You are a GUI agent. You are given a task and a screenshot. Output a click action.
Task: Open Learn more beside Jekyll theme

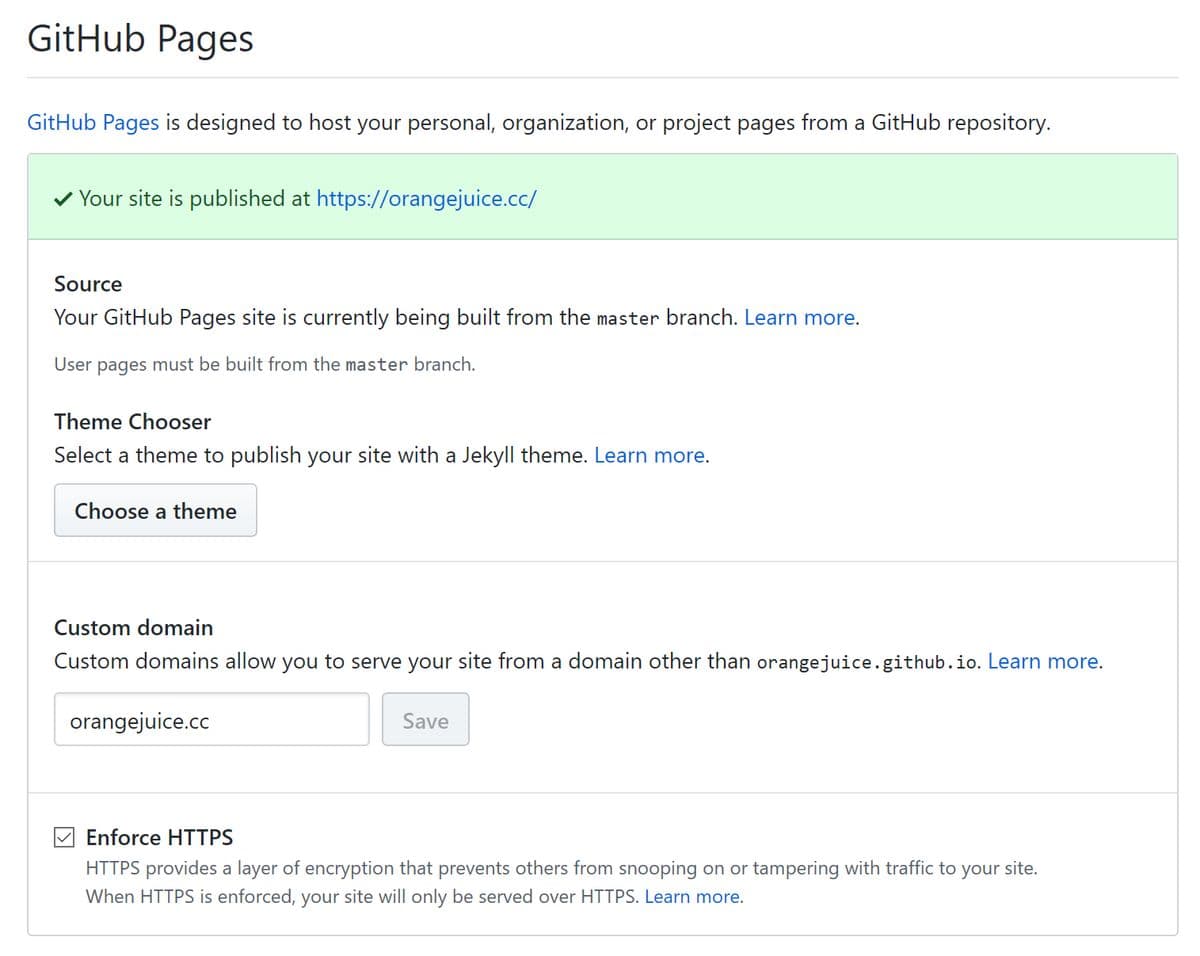[650, 456]
